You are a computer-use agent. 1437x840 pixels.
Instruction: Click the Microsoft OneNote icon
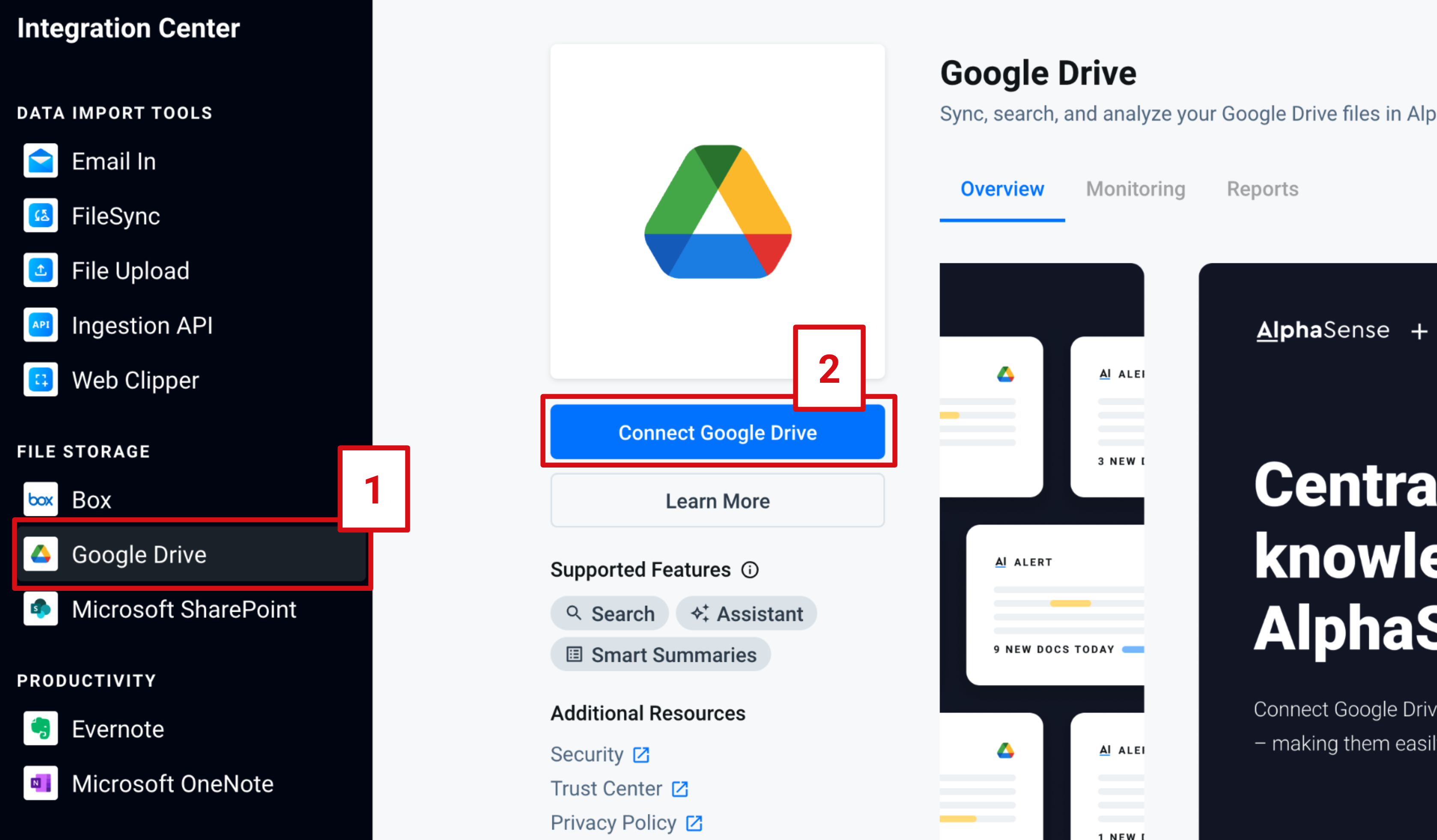pos(41,783)
